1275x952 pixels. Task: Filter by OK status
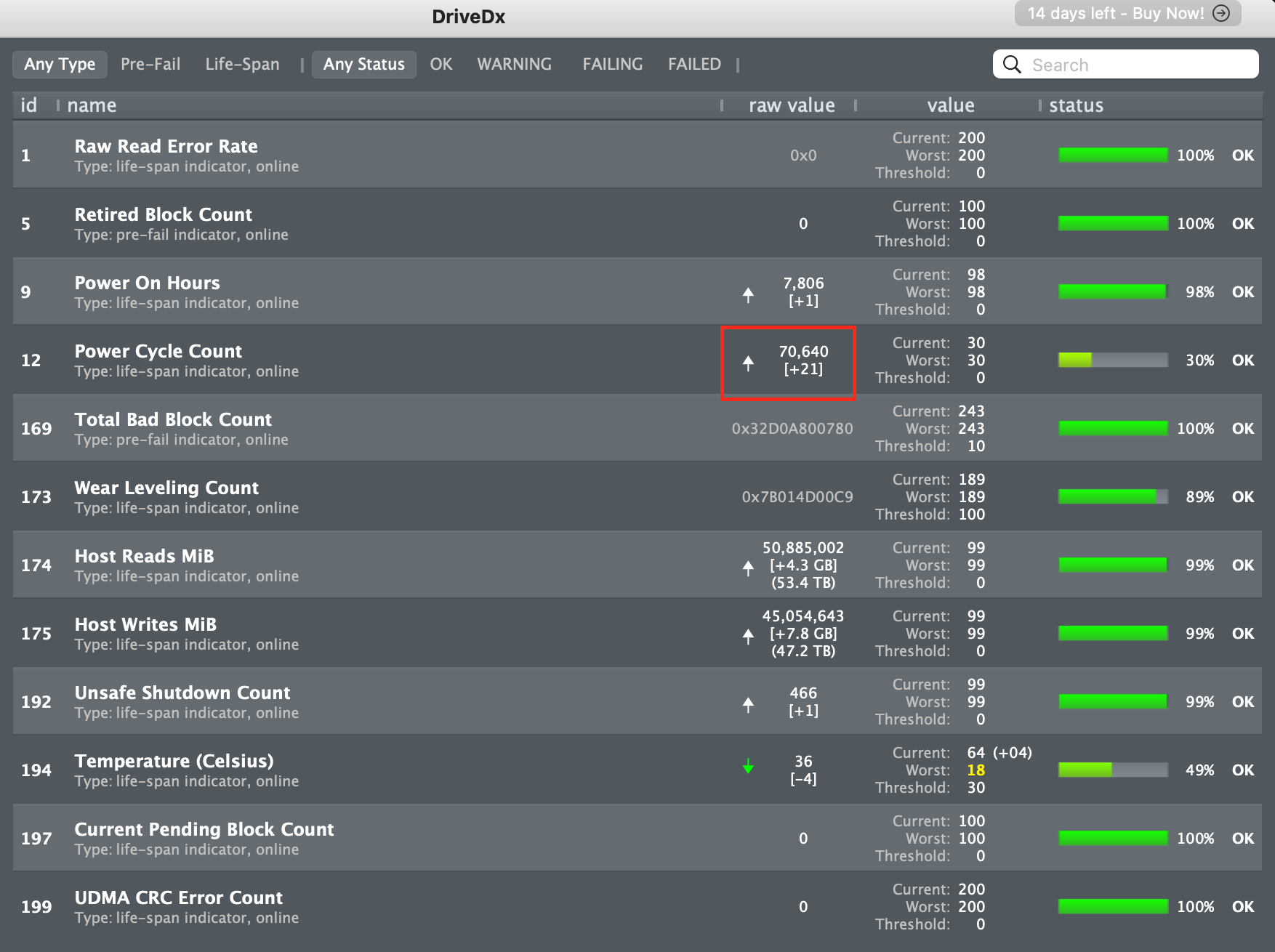(441, 64)
